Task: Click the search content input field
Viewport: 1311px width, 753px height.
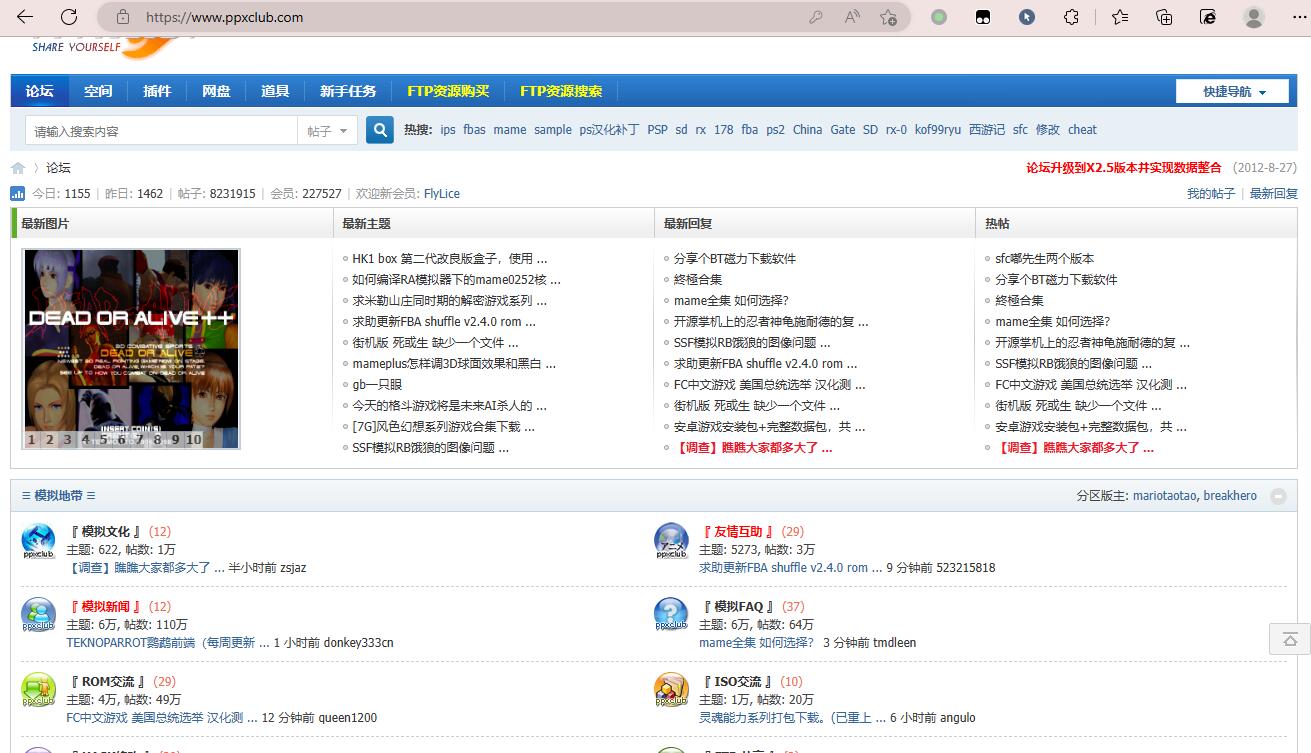Action: [161, 131]
